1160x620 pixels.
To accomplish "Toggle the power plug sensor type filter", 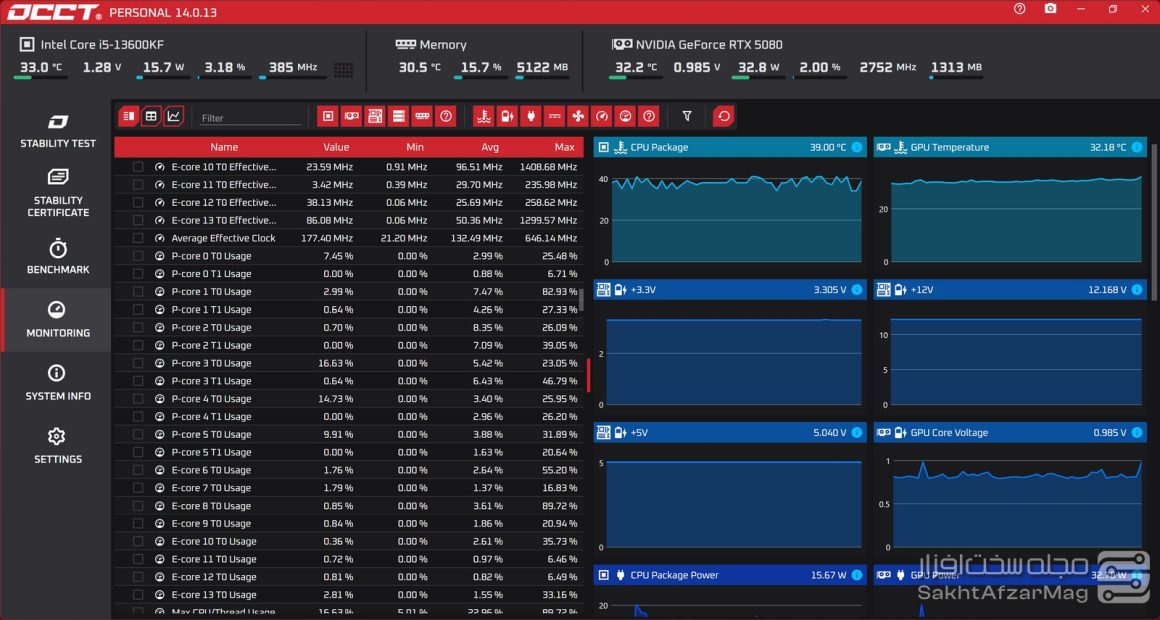I will (530, 116).
